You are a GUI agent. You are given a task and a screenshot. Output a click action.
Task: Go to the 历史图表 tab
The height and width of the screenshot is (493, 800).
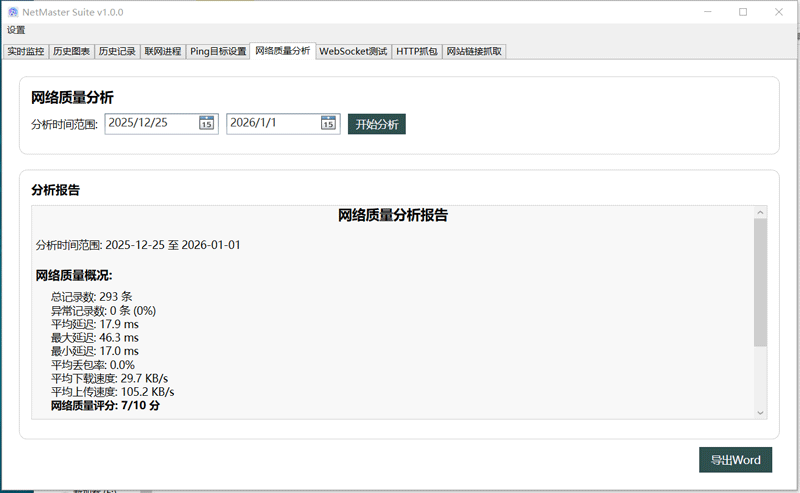click(x=71, y=51)
